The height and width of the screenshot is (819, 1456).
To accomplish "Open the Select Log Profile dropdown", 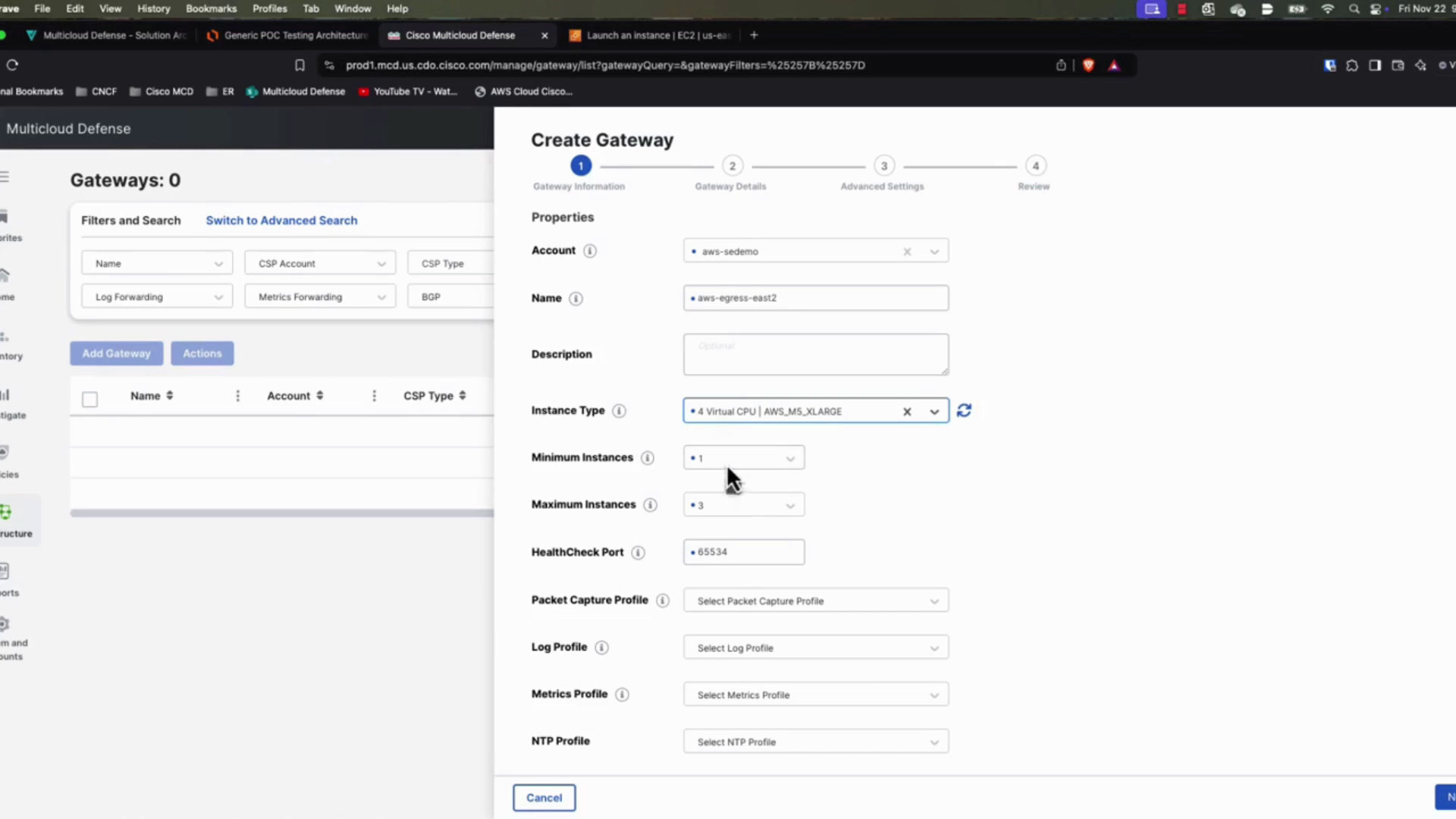I will pos(816,648).
